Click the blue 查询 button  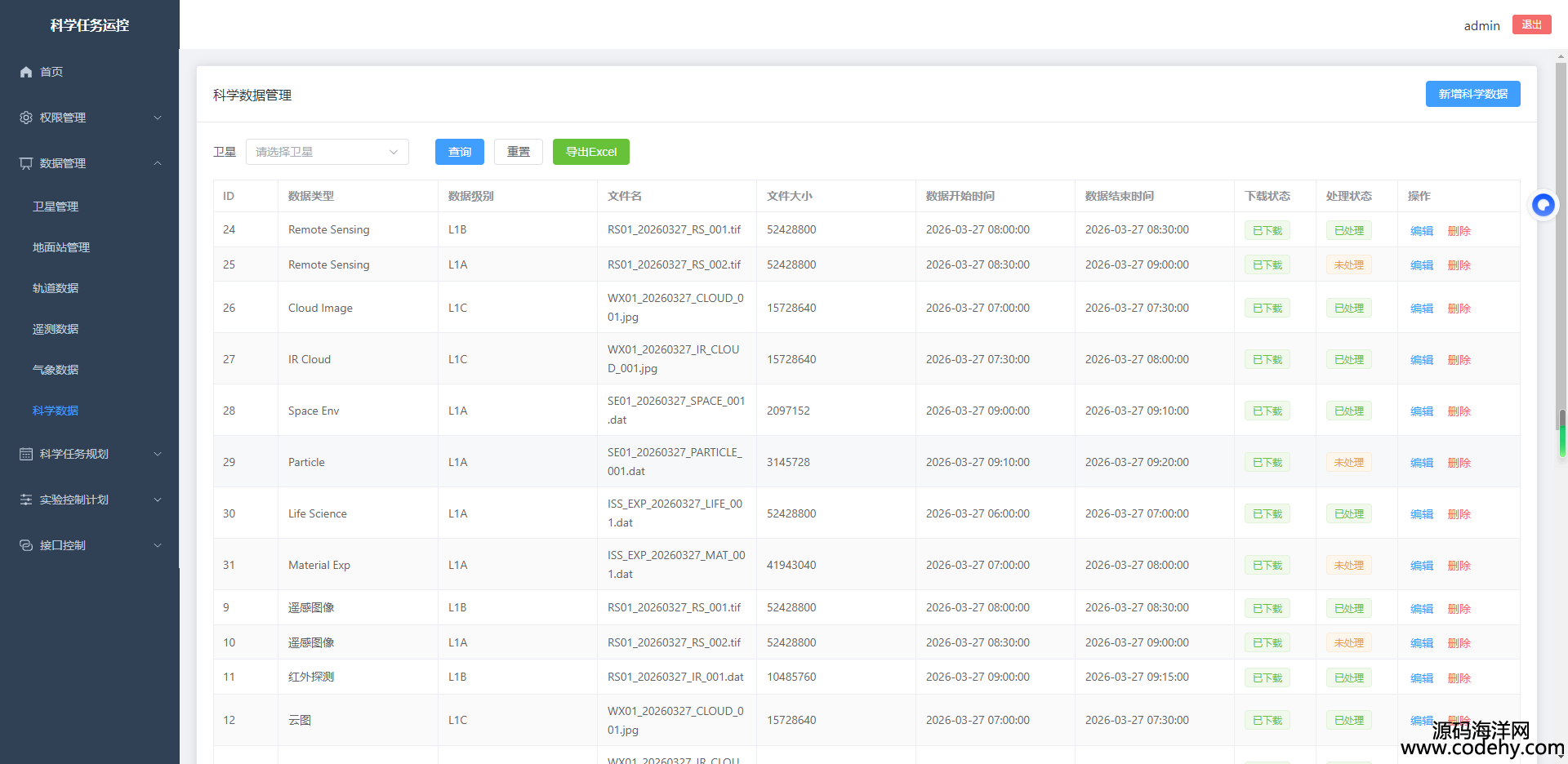click(459, 152)
